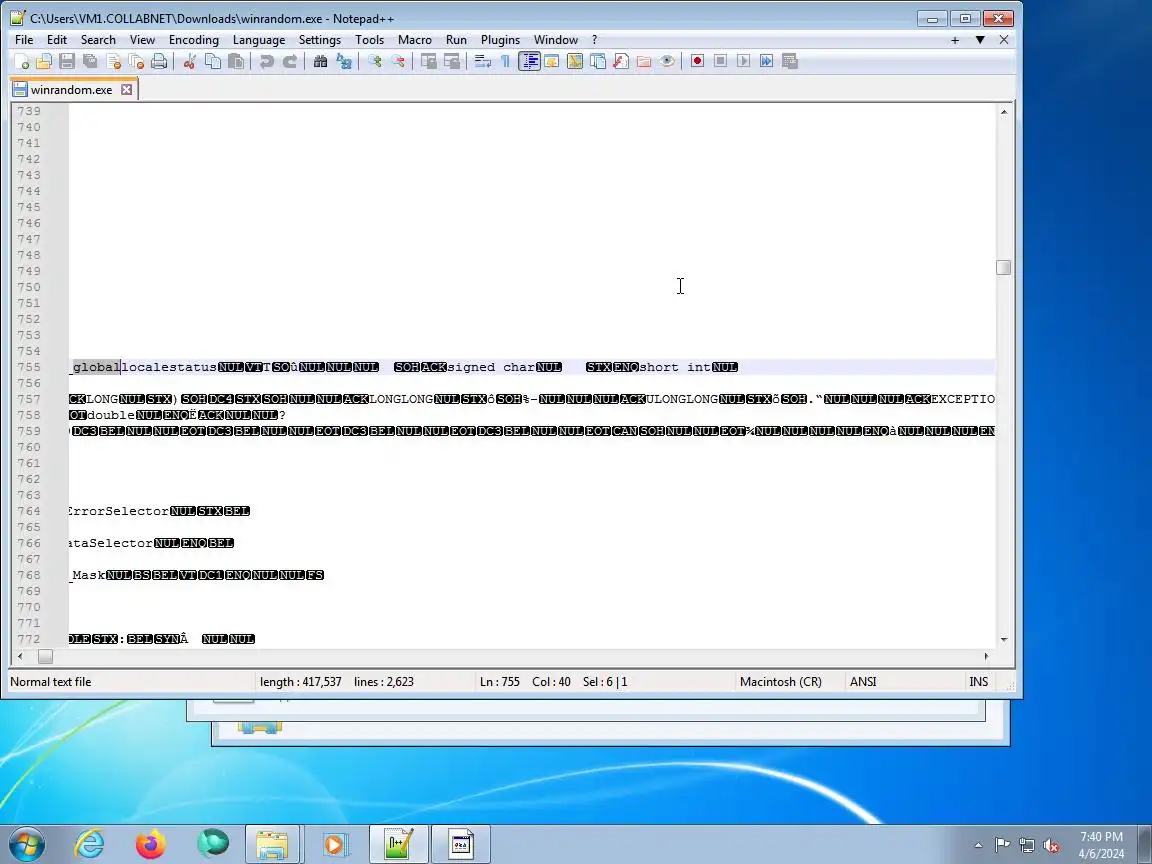1152x864 pixels.
Task: Open the ? help menu
Action: pos(594,40)
